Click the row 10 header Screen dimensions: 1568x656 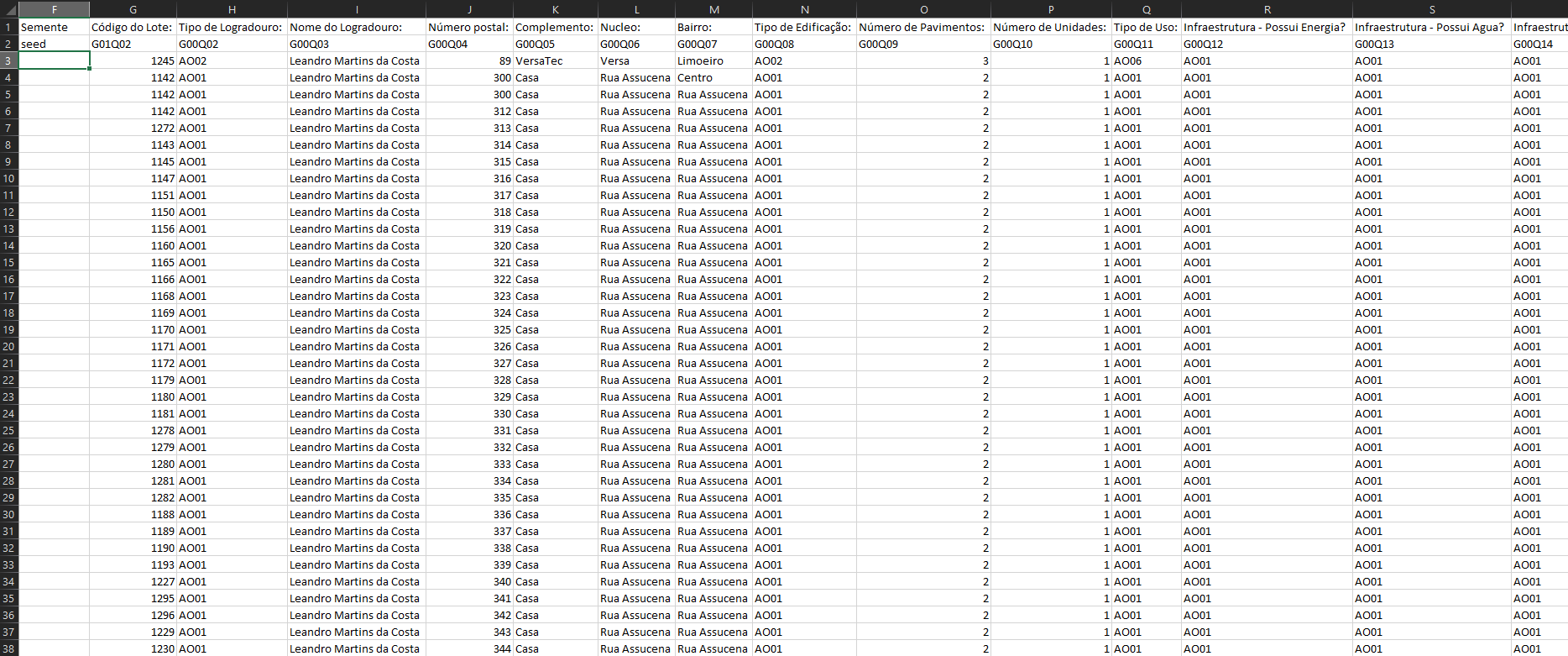[x=8, y=178]
